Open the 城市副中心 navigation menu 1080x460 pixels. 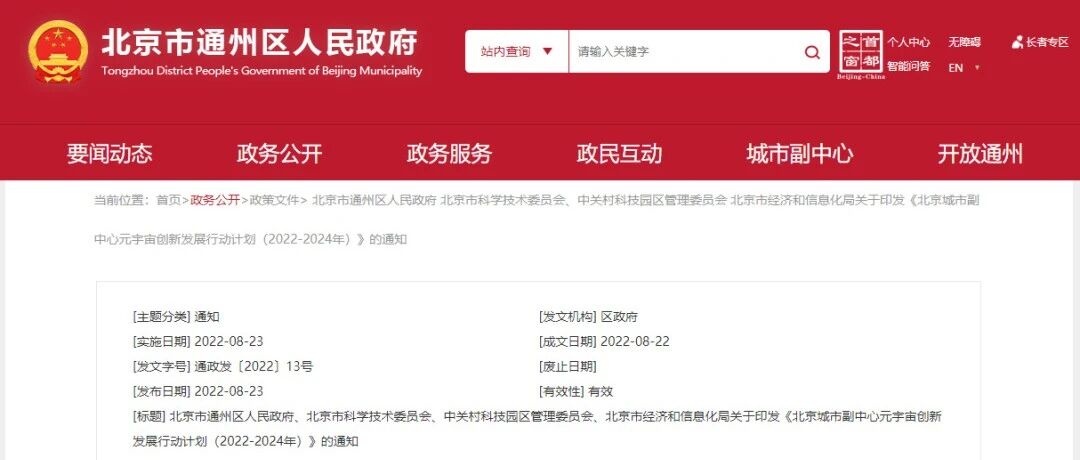pyautogui.click(x=800, y=154)
